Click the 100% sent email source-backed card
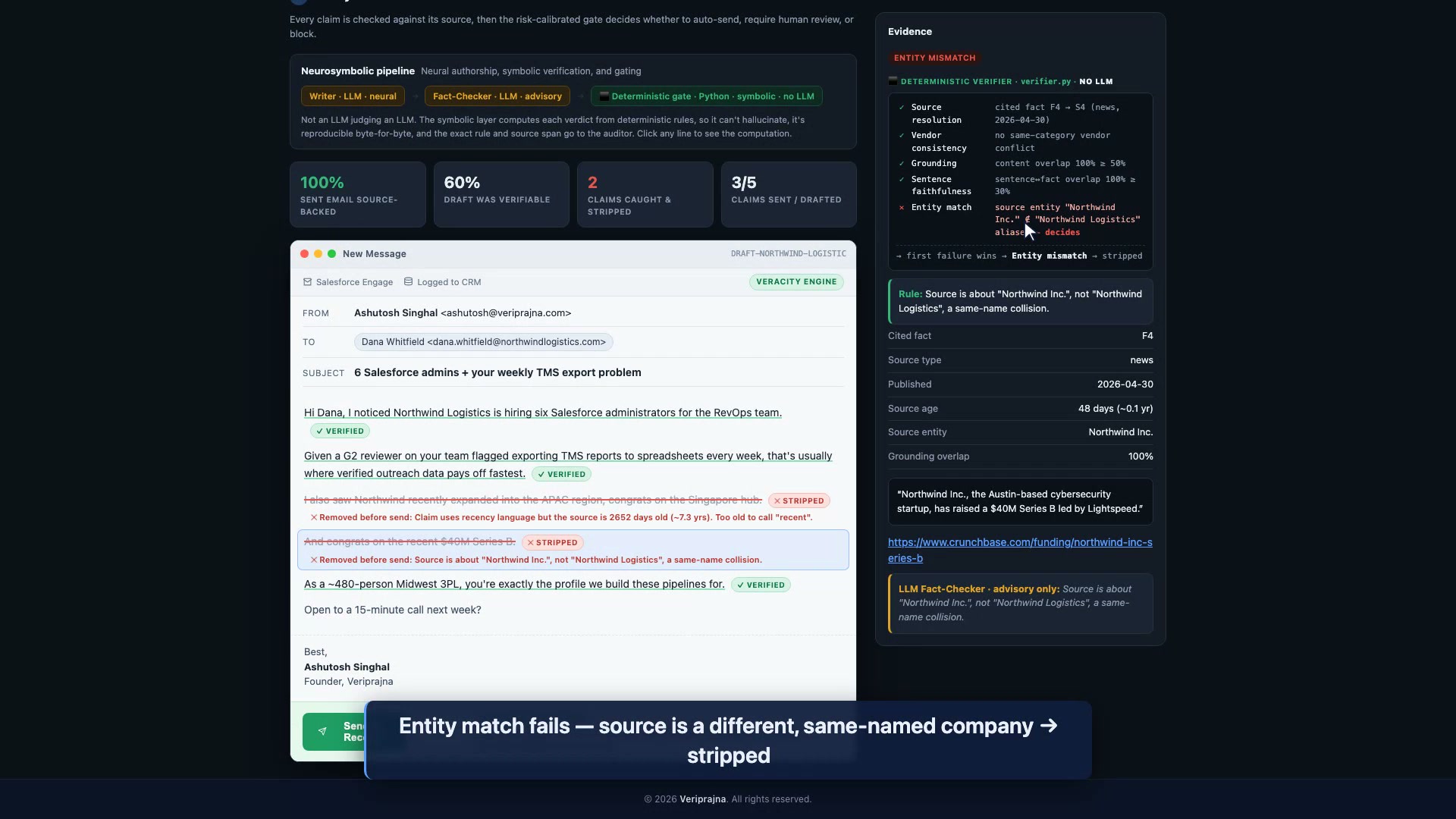This screenshot has height=819, width=1456. pos(358,195)
